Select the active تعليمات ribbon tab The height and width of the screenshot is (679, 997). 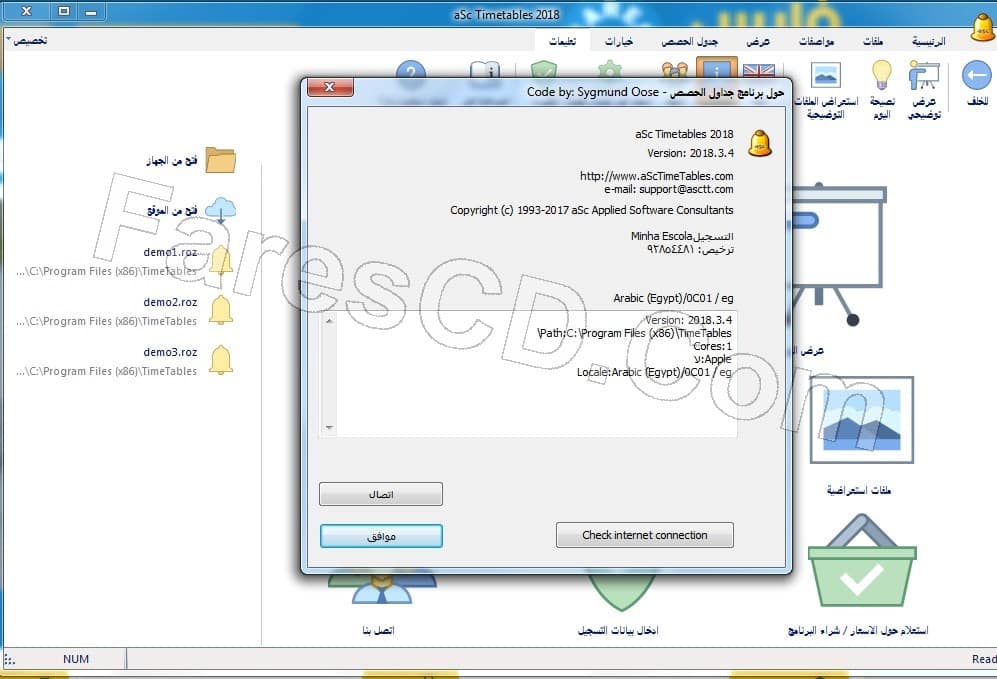pos(562,41)
